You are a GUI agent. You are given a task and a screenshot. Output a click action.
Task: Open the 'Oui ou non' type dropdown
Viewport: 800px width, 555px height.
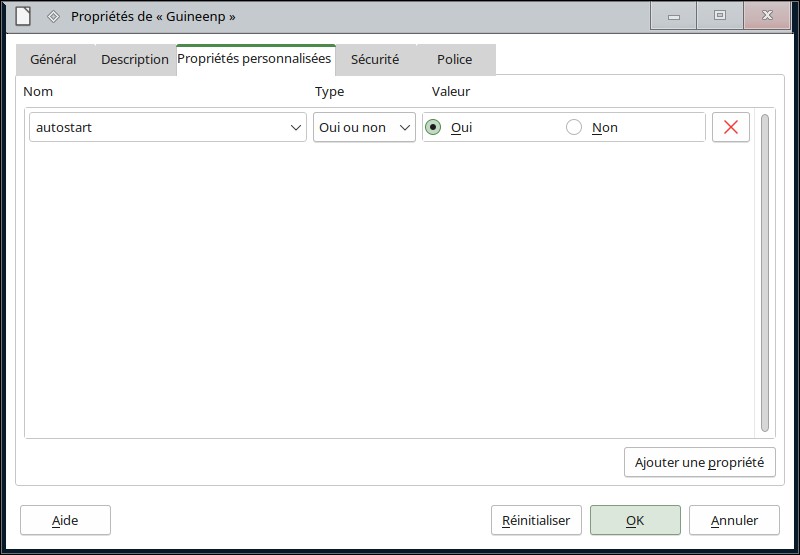[364, 127]
